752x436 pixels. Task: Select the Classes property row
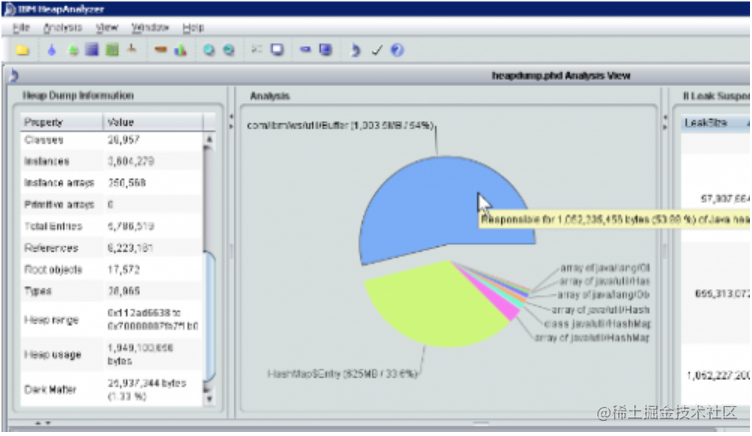tap(112, 140)
